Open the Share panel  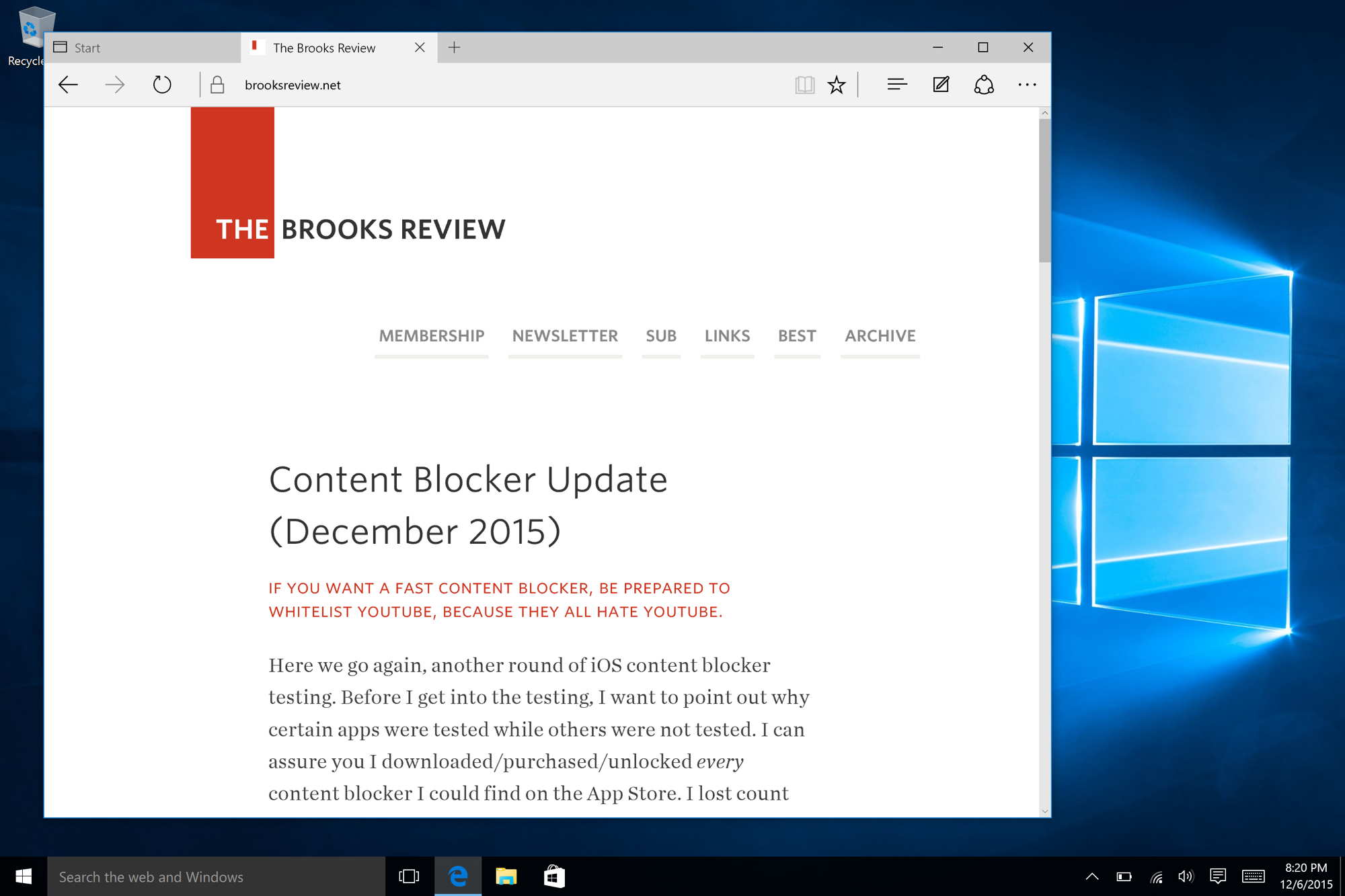click(x=984, y=85)
